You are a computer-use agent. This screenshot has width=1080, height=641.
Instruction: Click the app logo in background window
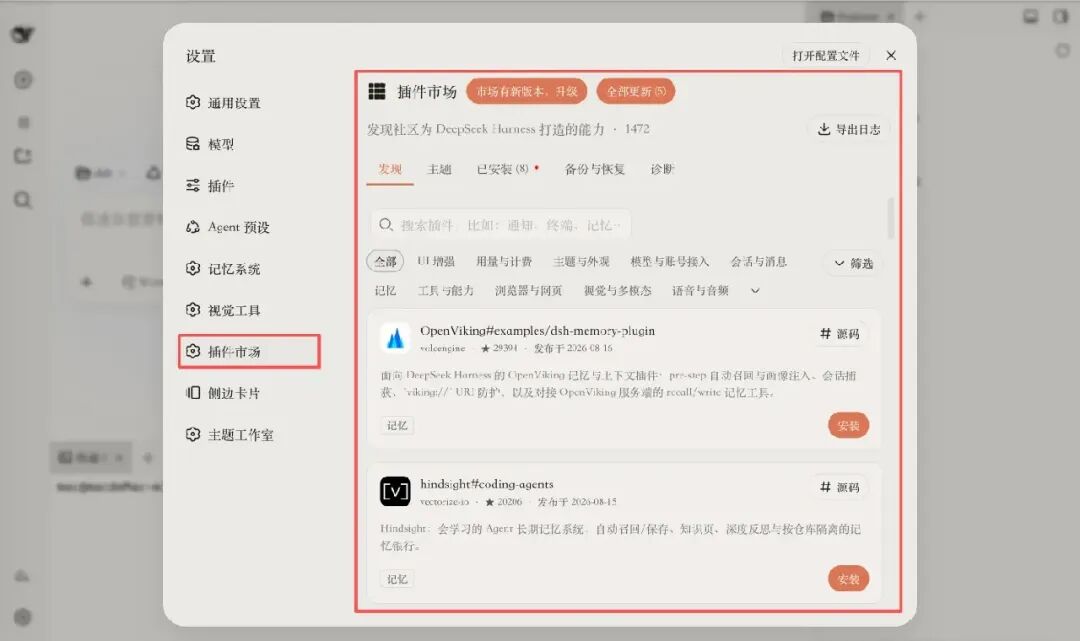[23, 34]
